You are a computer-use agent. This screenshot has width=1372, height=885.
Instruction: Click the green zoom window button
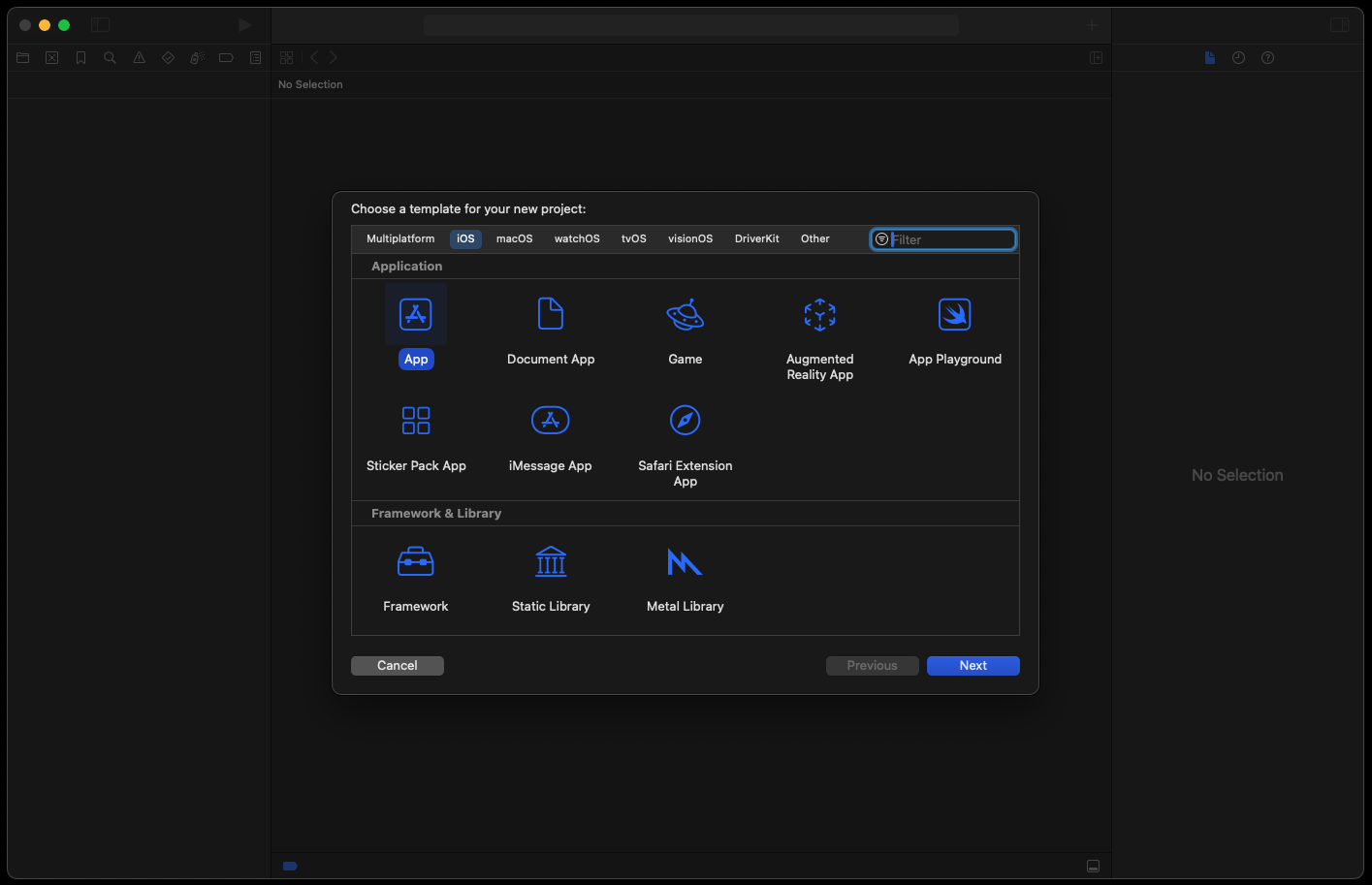(x=64, y=25)
